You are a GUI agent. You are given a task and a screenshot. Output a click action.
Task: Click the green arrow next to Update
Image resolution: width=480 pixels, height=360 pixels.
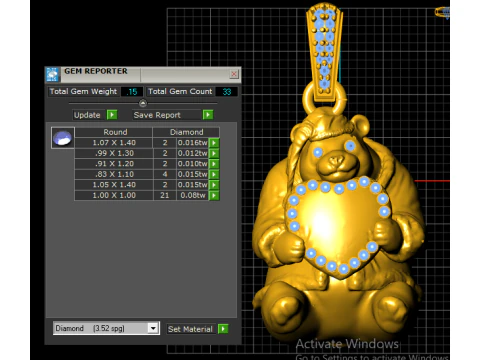pyautogui.click(x=112, y=115)
